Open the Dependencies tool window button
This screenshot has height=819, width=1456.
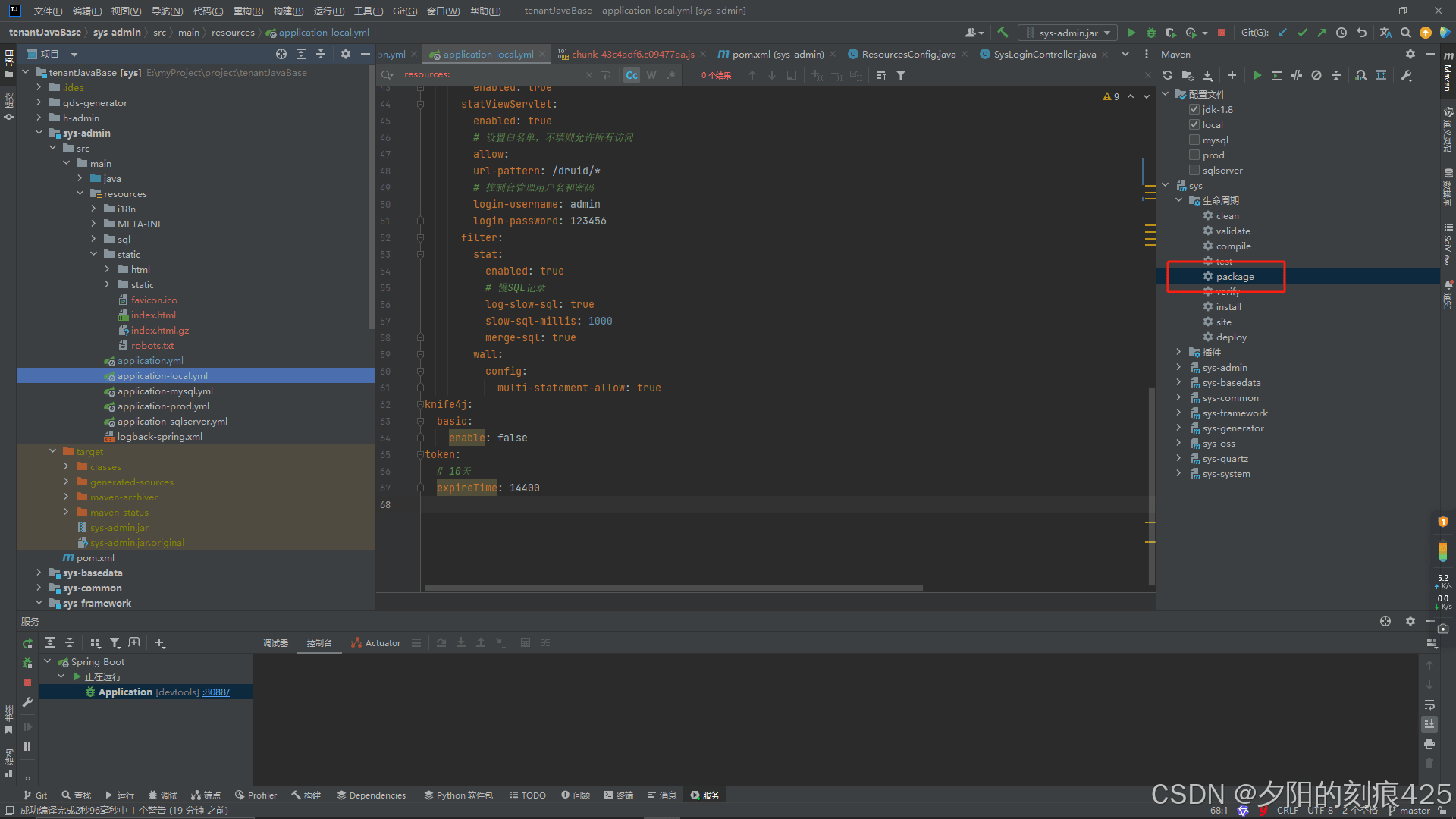click(372, 795)
